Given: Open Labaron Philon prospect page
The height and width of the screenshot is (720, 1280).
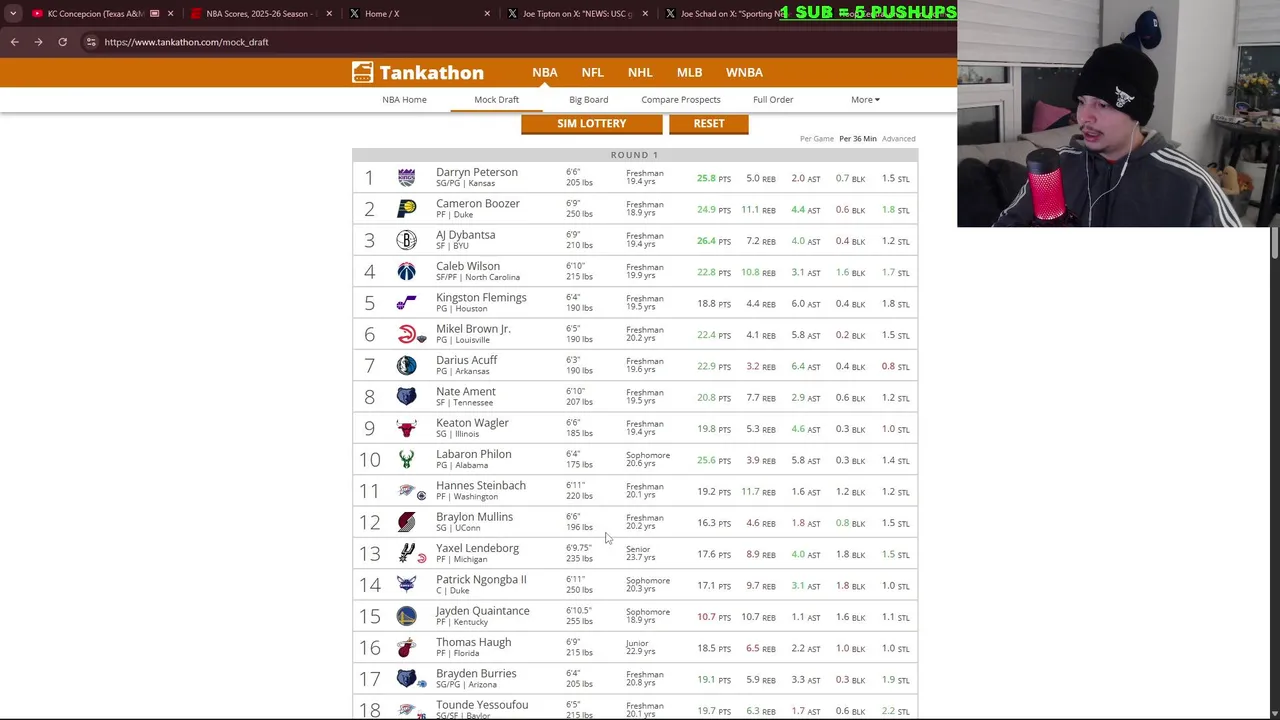Looking at the screenshot, I should [x=473, y=454].
